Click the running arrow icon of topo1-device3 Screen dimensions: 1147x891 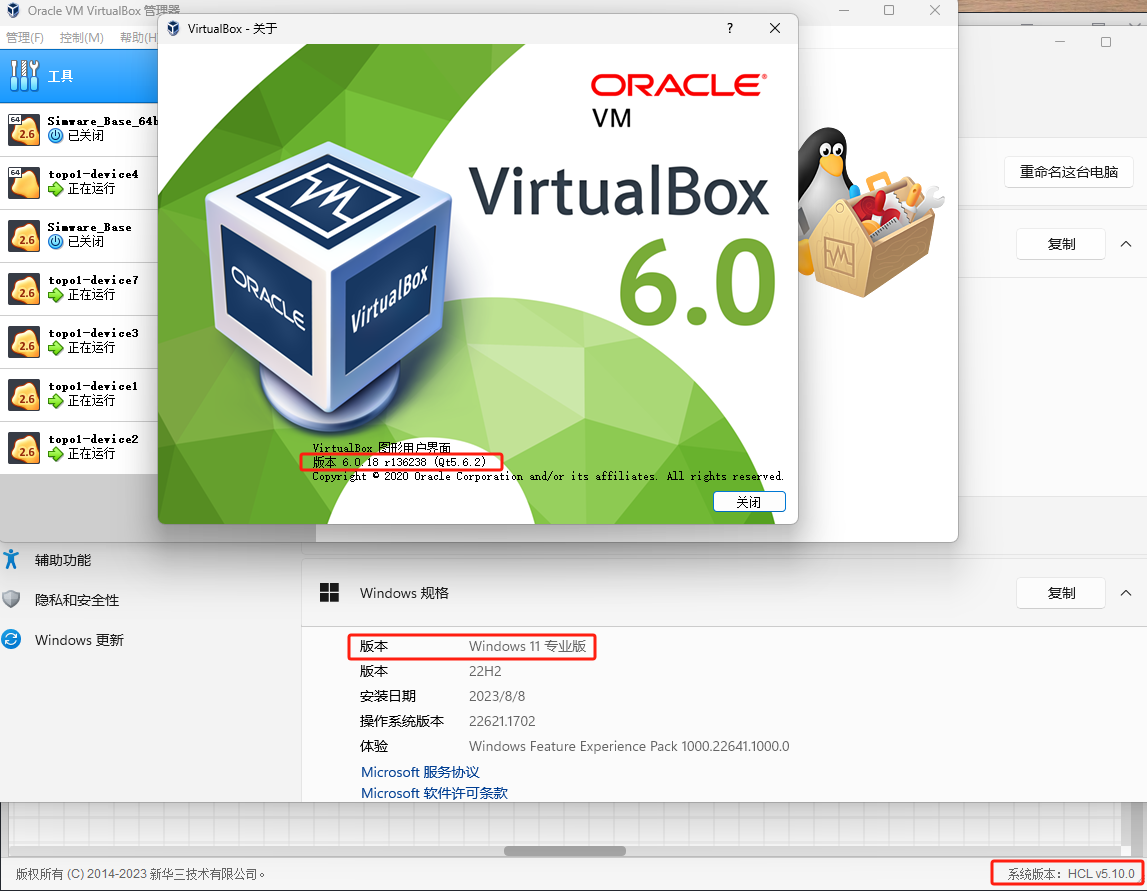pos(56,348)
